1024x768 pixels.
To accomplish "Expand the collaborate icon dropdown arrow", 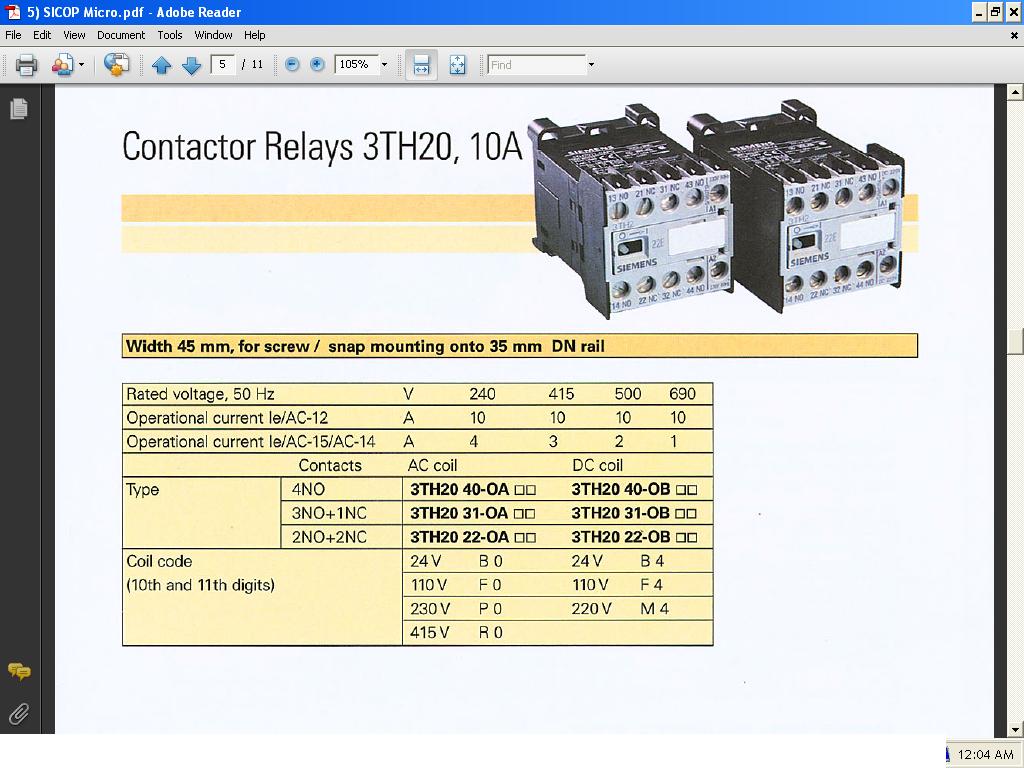I will pyautogui.click(x=82, y=65).
